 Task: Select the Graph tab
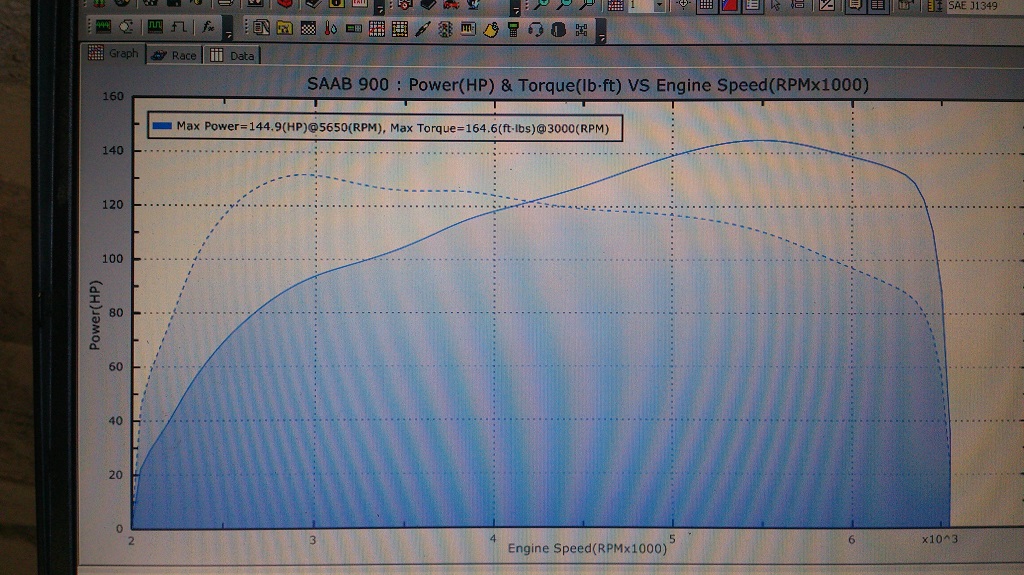point(115,54)
